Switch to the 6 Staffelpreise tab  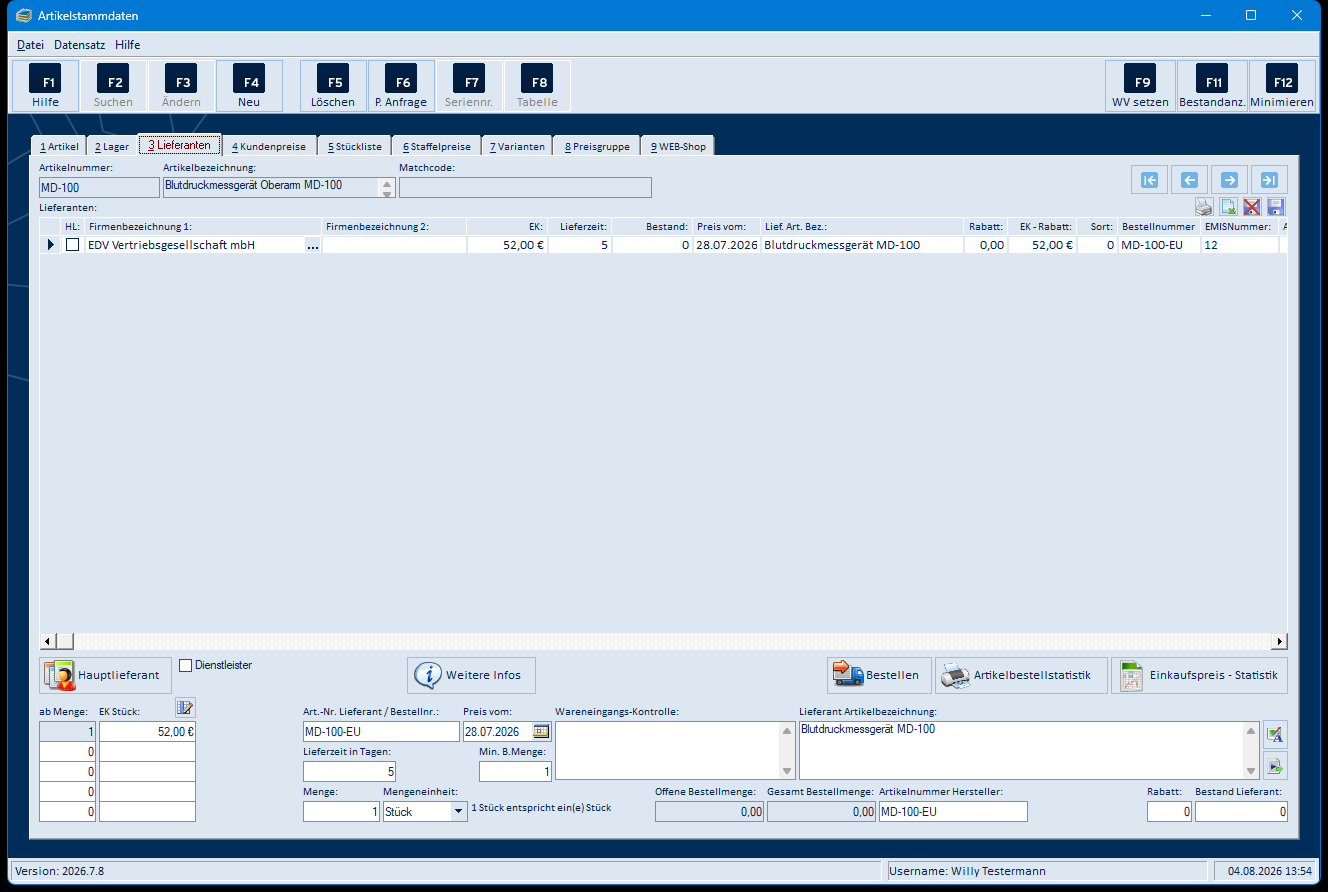pos(437,146)
